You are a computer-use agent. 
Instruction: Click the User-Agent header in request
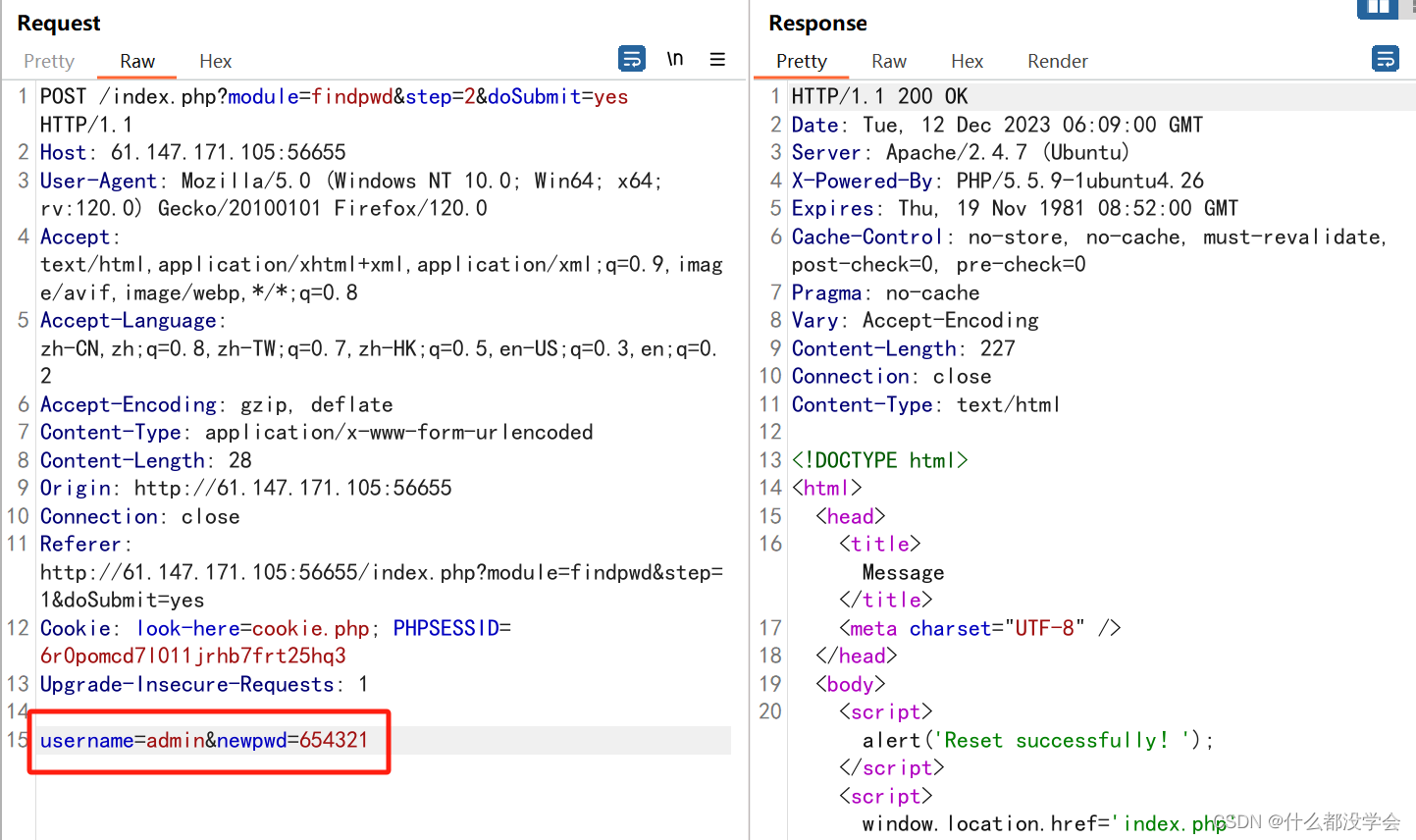click(x=98, y=181)
